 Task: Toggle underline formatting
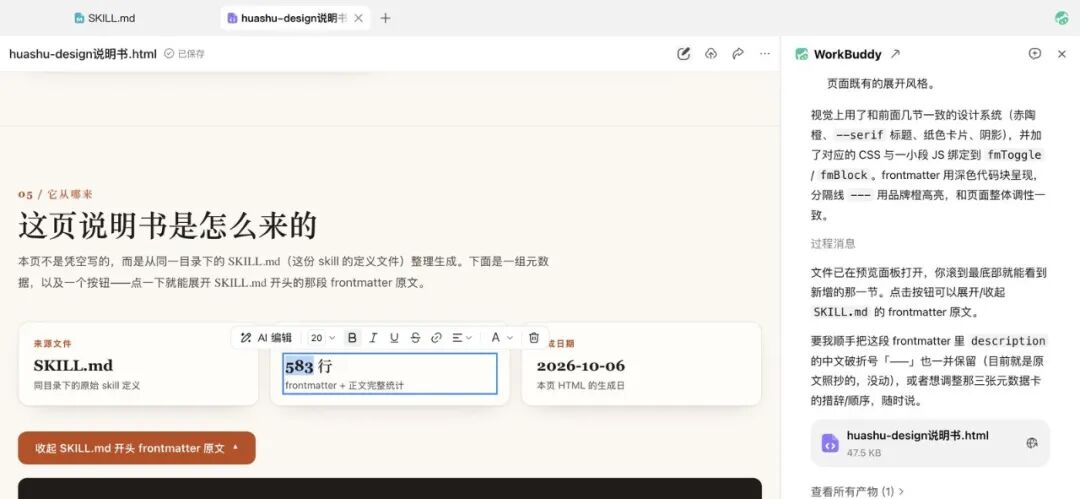[394, 338]
